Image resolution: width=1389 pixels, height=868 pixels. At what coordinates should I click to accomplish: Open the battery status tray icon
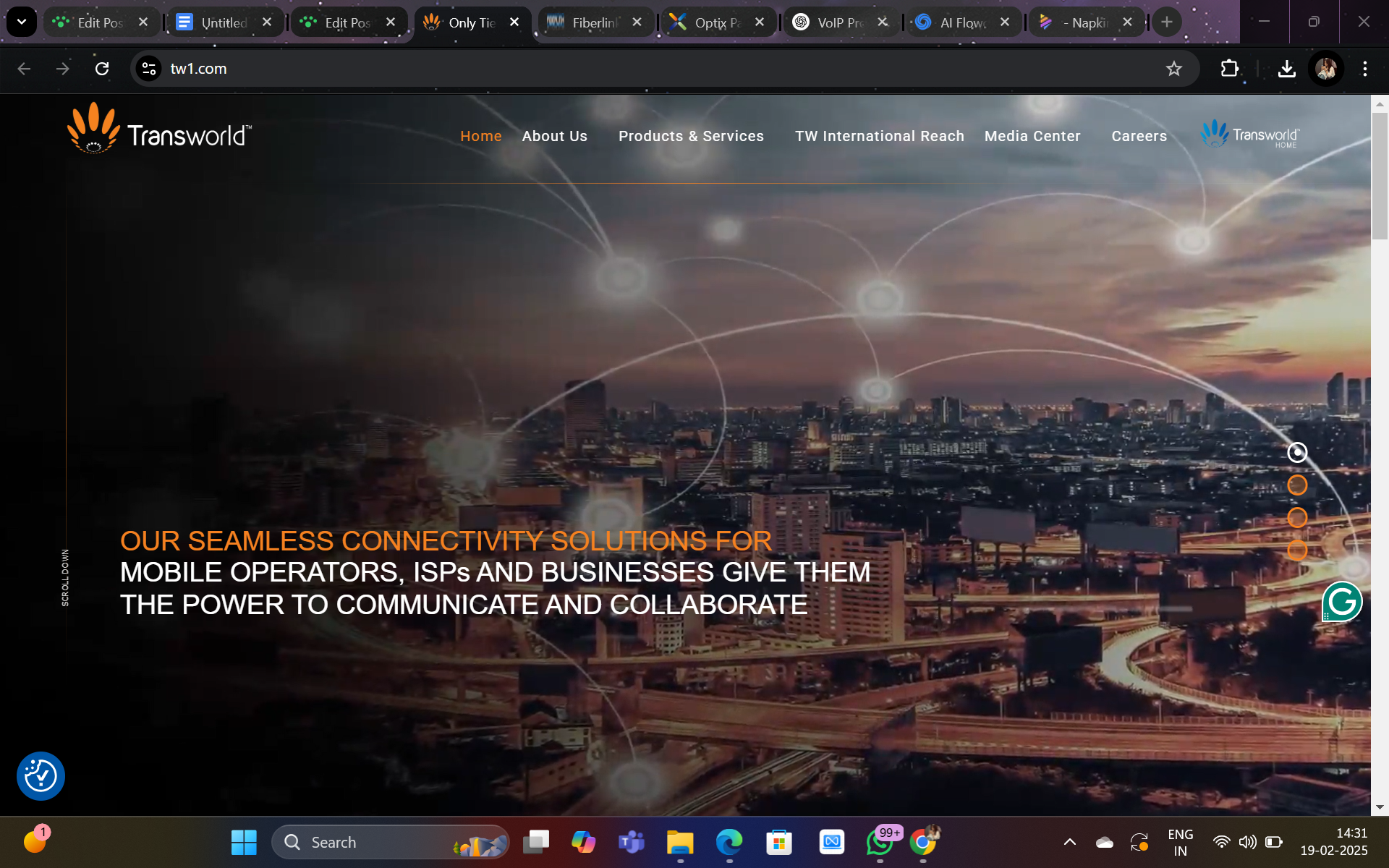pyautogui.click(x=1274, y=842)
